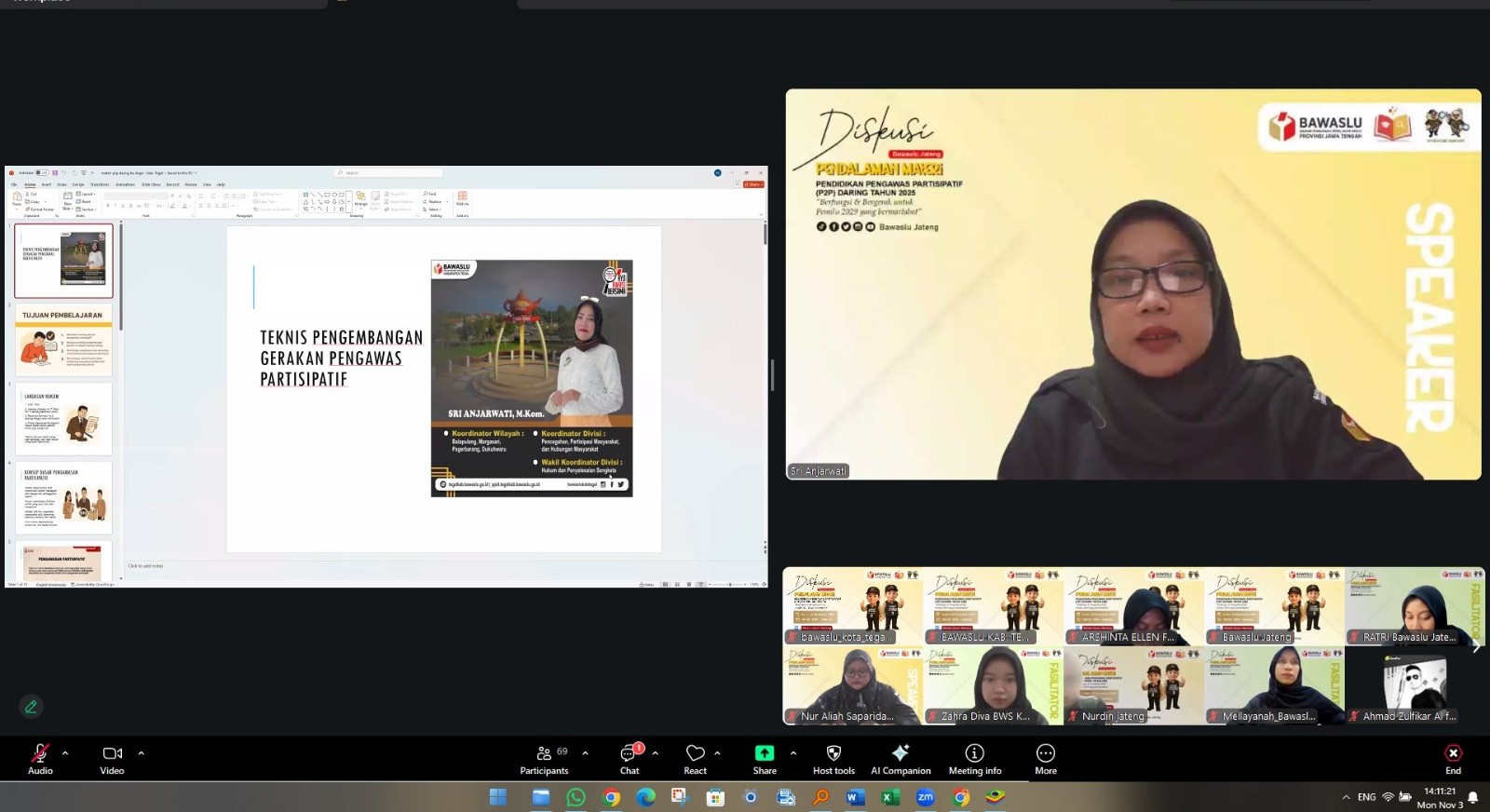Open Host tools in the Zoom toolbar
The width and height of the screenshot is (1490, 812).
[x=833, y=759]
